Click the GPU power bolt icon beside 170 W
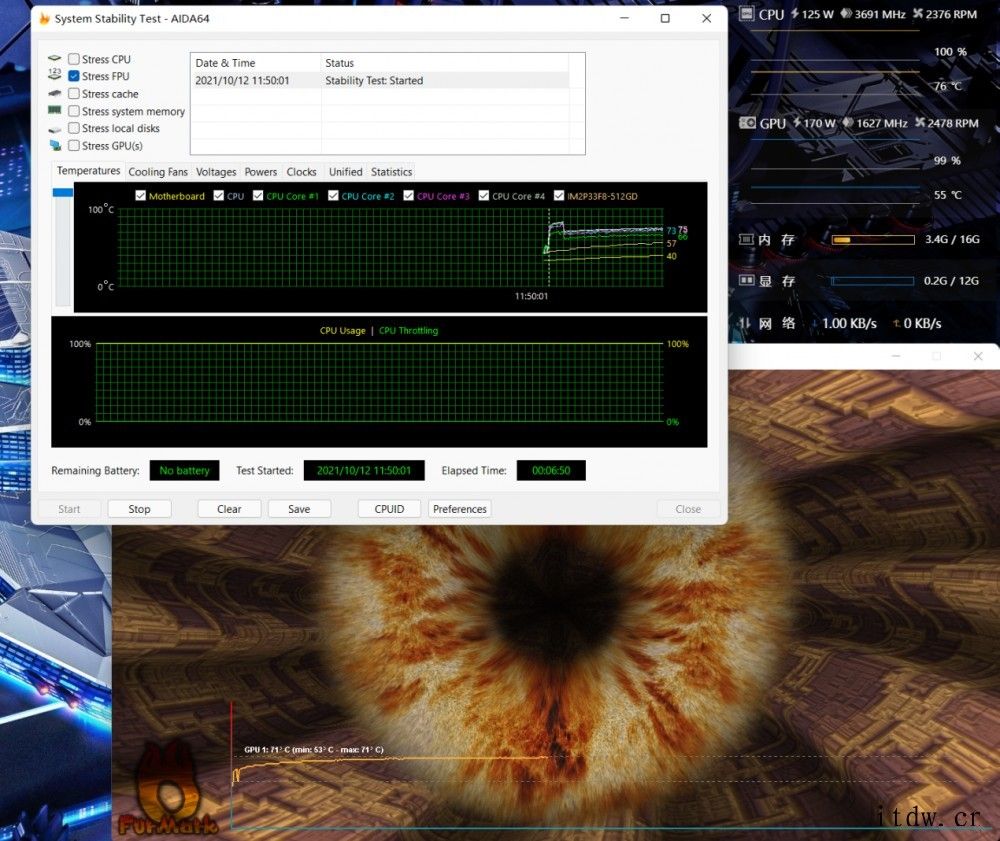This screenshot has width=1000, height=841. click(x=797, y=122)
